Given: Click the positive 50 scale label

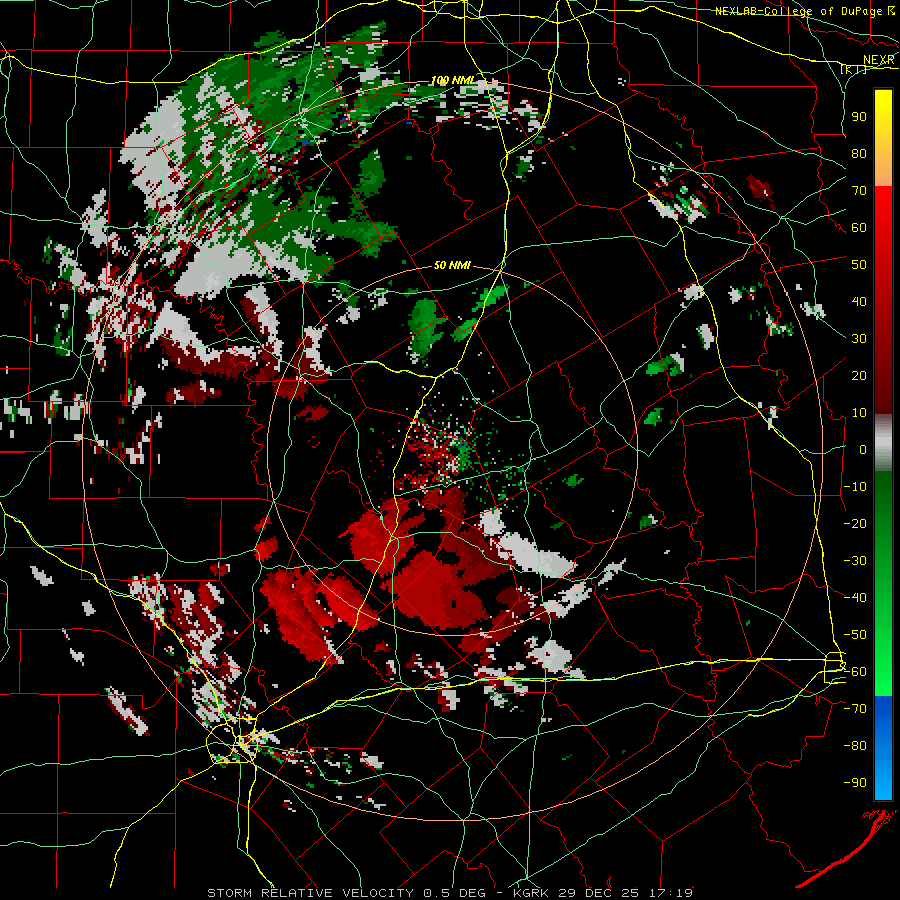Looking at the screenshot, I should click(859, 265).
